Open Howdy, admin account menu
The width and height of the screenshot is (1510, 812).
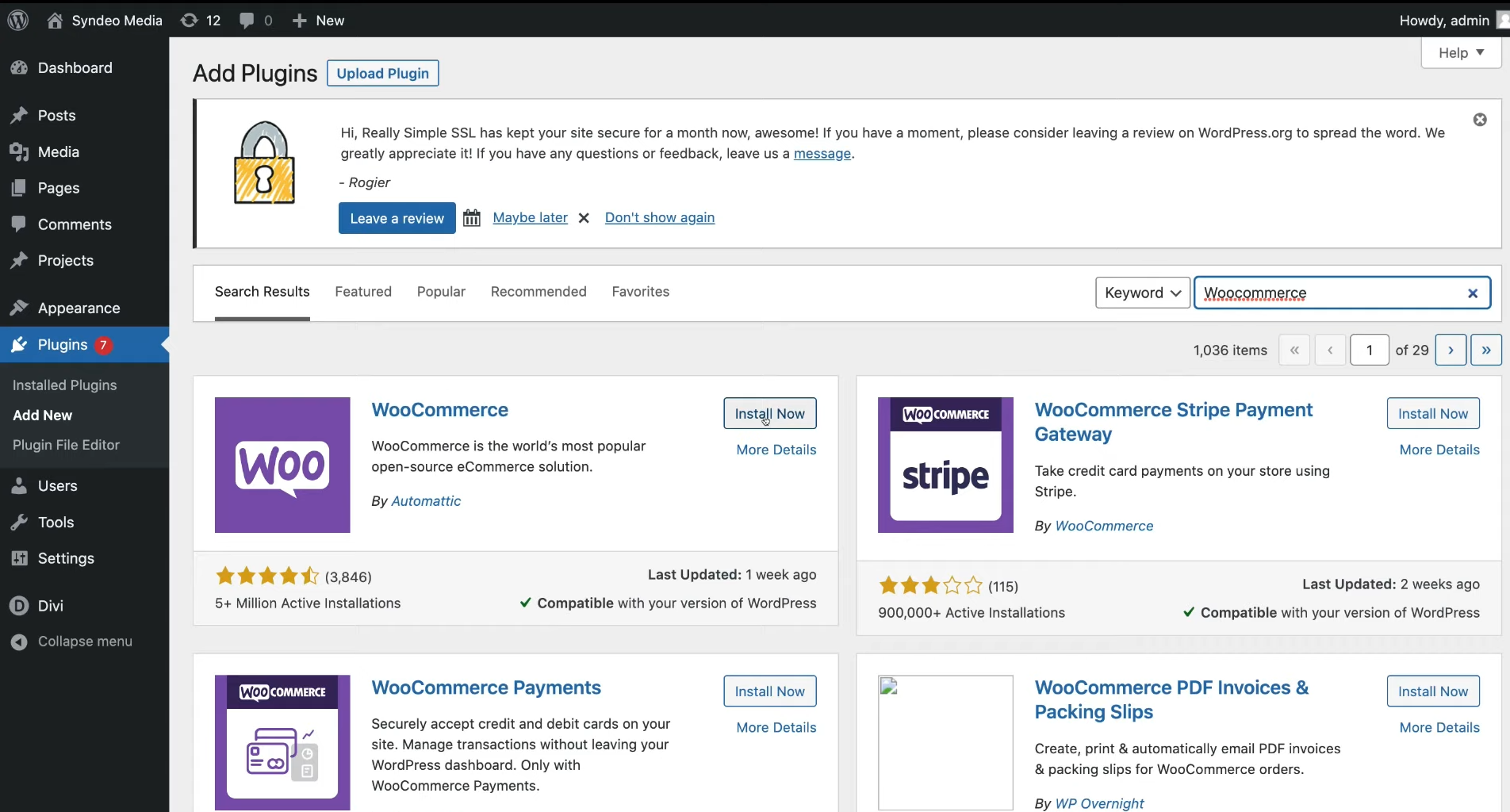(1453, 20)
